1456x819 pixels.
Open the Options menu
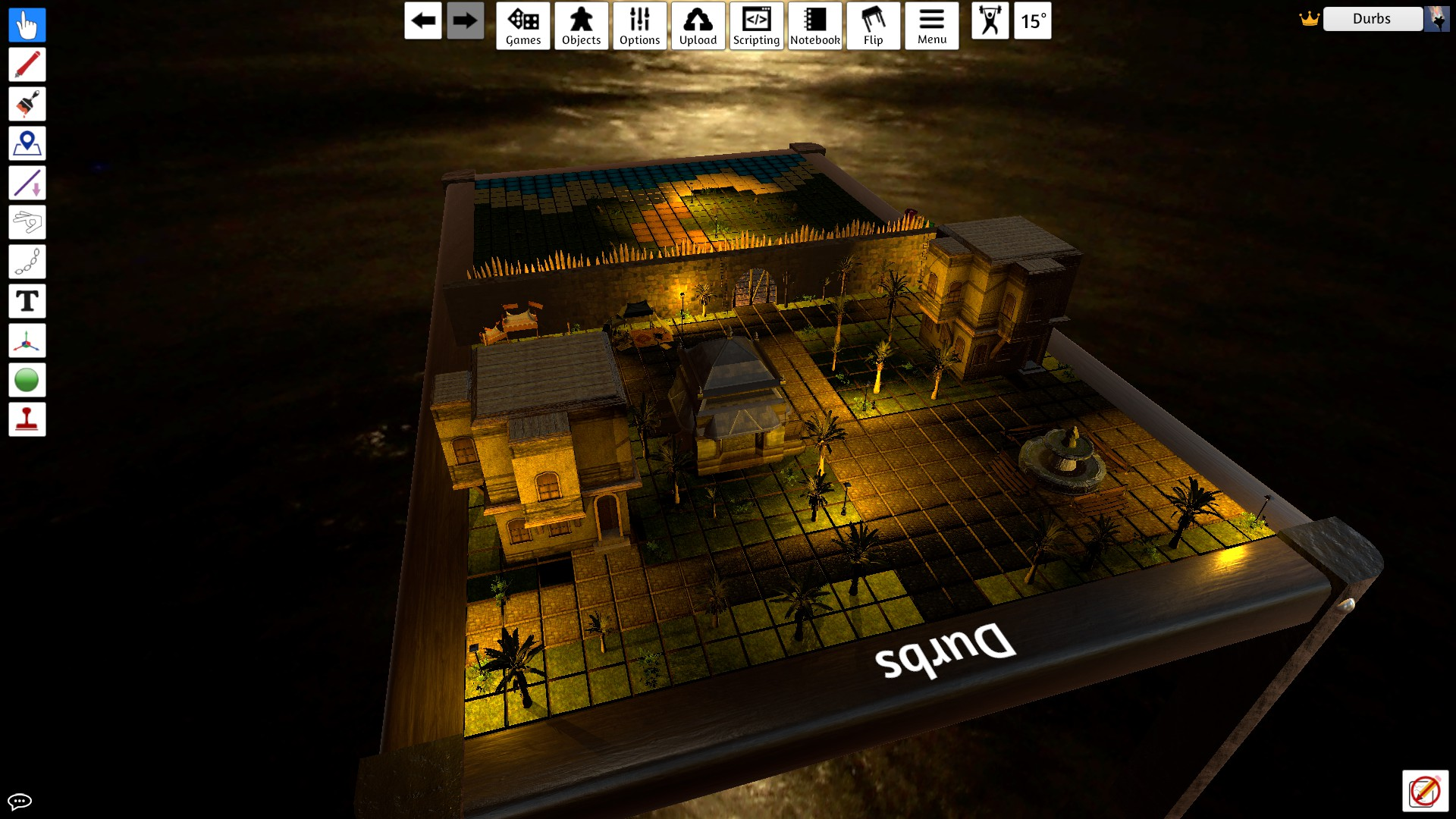pos(640,26)
